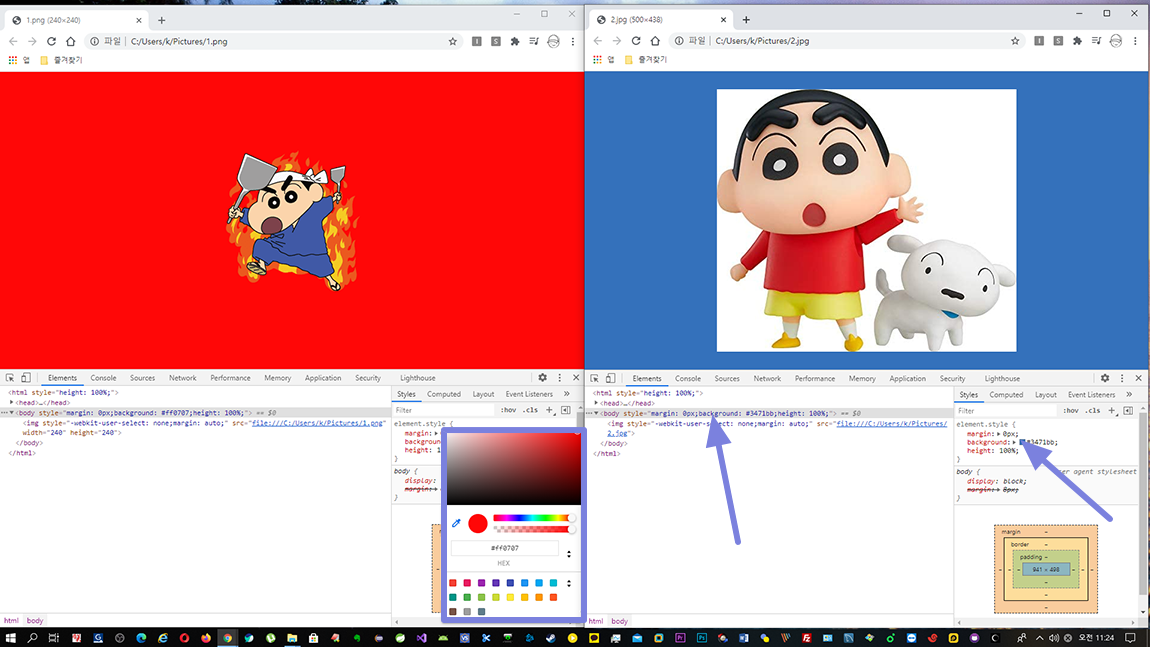Bookmark the 2.jpg page with star
Viewport: 1150px width, 647px height.
[x=1015, y=41]
